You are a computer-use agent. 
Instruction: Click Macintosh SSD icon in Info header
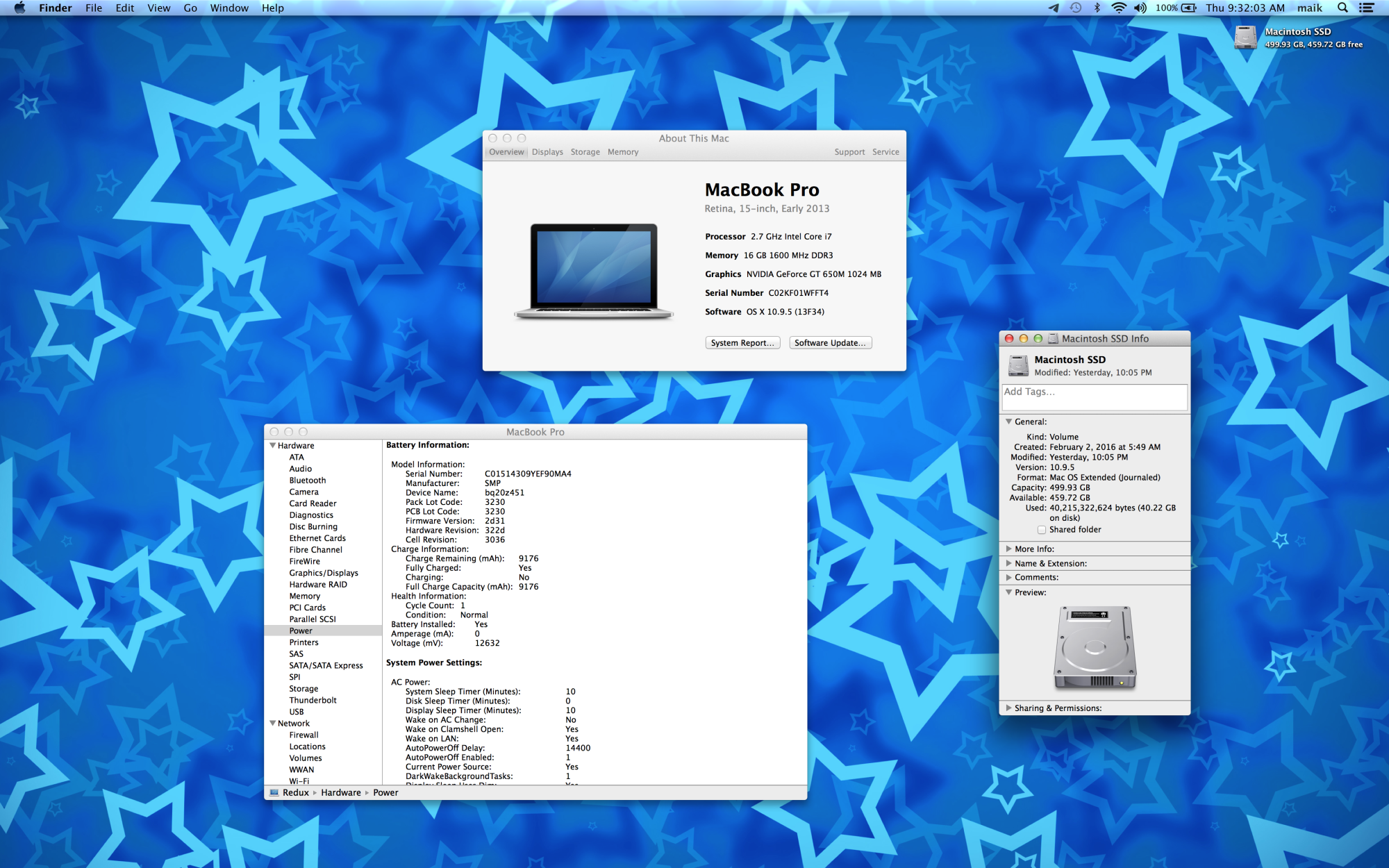[1018, 365]
